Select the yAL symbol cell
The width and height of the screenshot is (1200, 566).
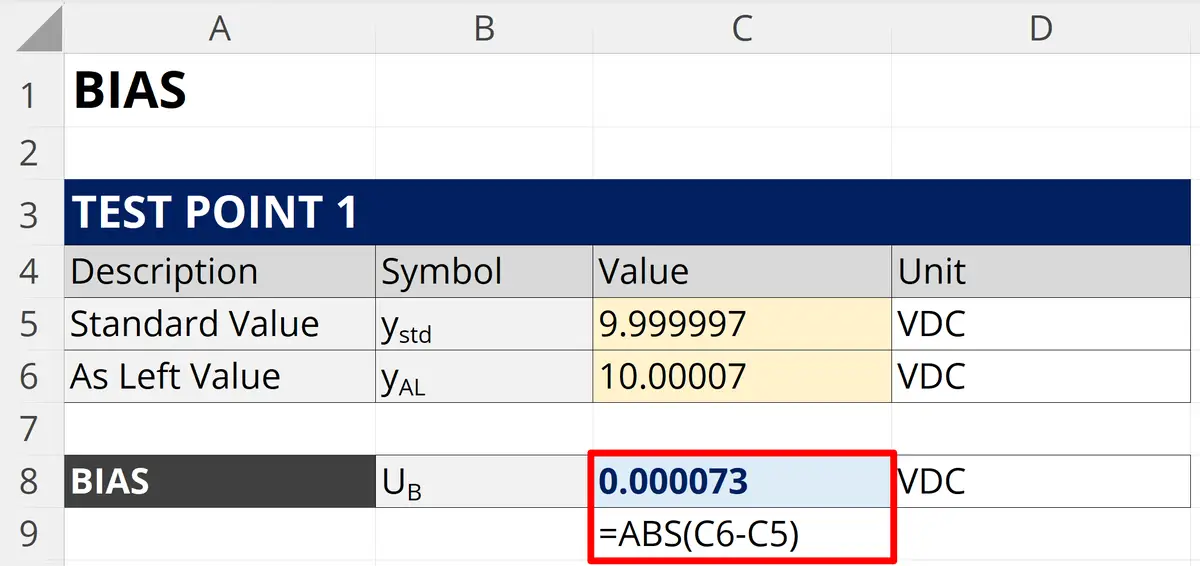(x=484, y=376)
